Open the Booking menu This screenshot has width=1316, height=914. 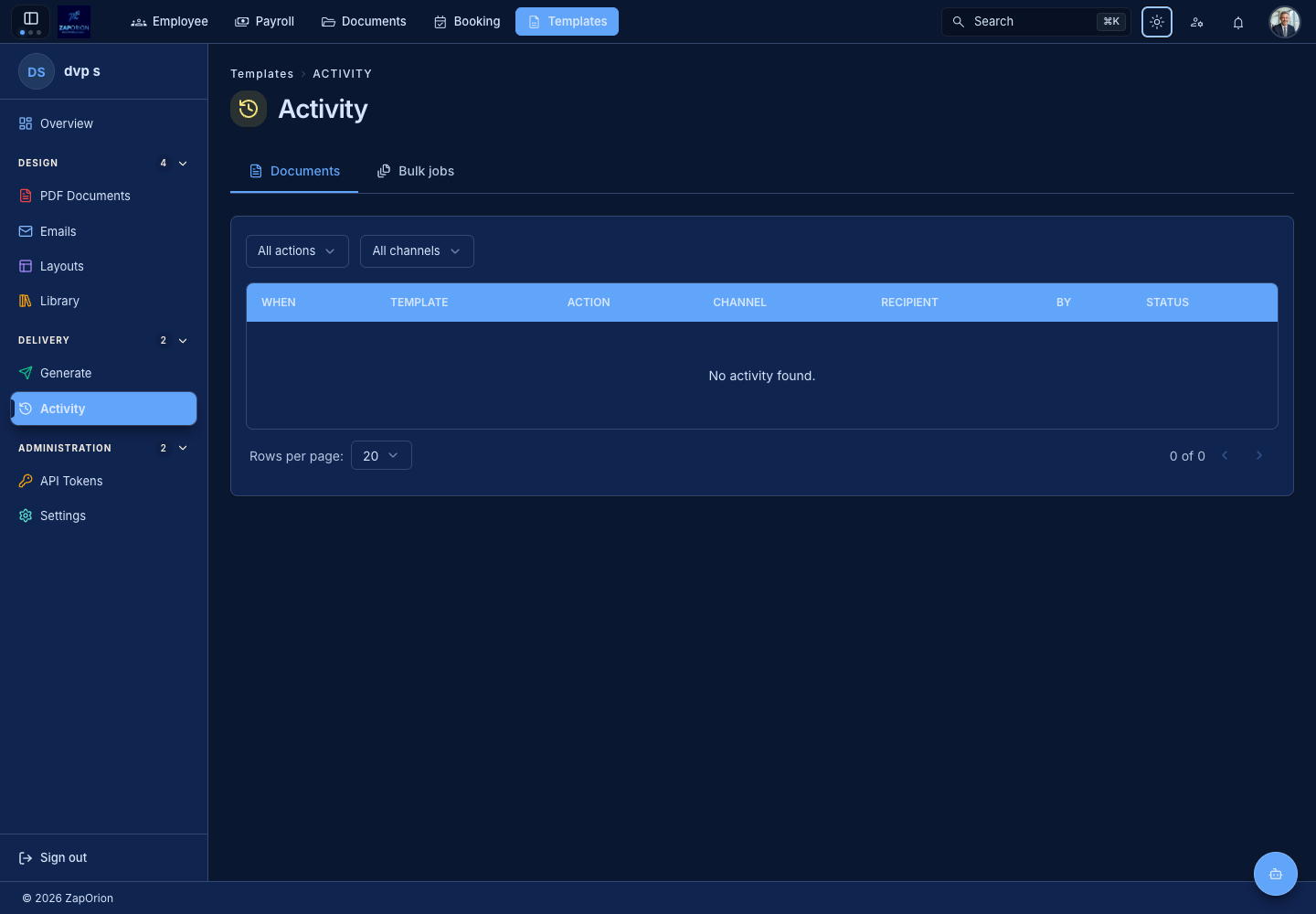click(467, 21)
